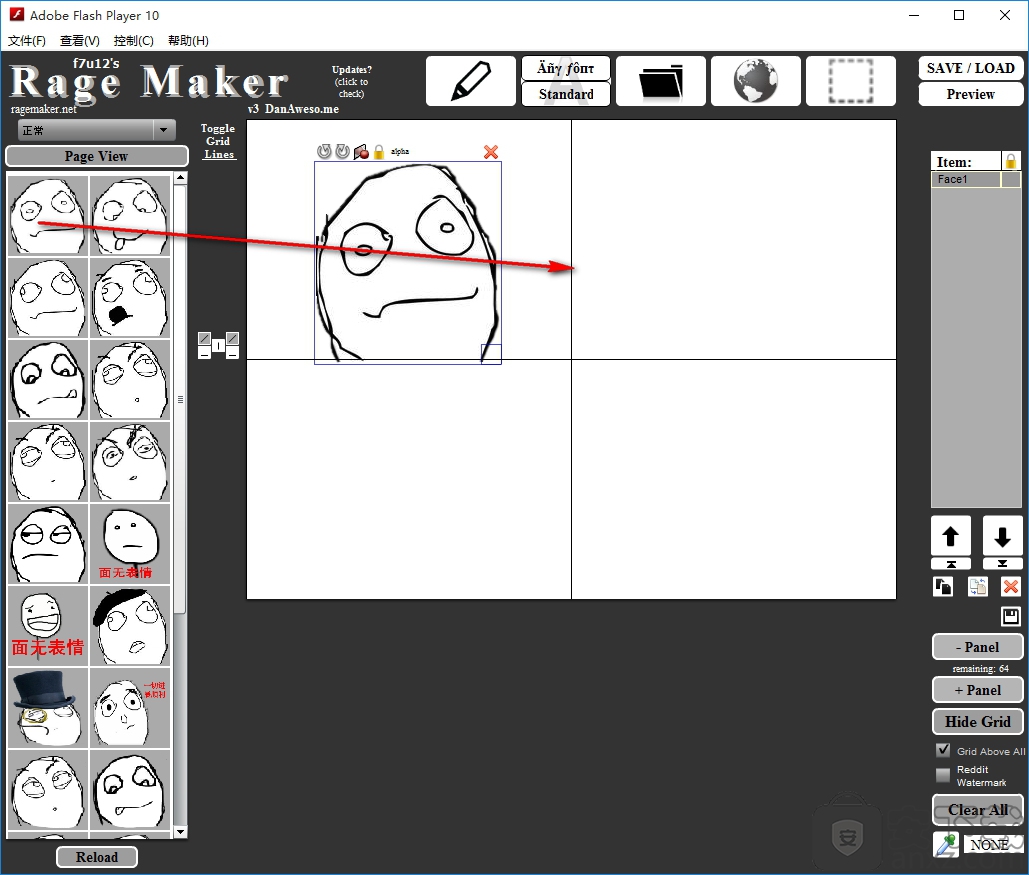Select Face1 in the Item list
The width and height of the screenshot is (1029, 875).
966,179
